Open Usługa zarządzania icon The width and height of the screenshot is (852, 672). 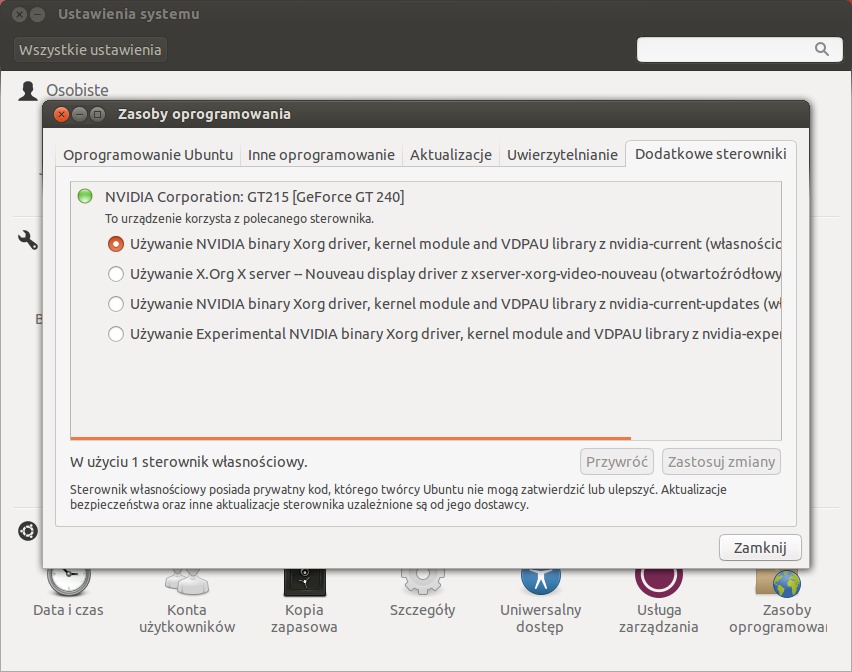(x=659, y=582)
